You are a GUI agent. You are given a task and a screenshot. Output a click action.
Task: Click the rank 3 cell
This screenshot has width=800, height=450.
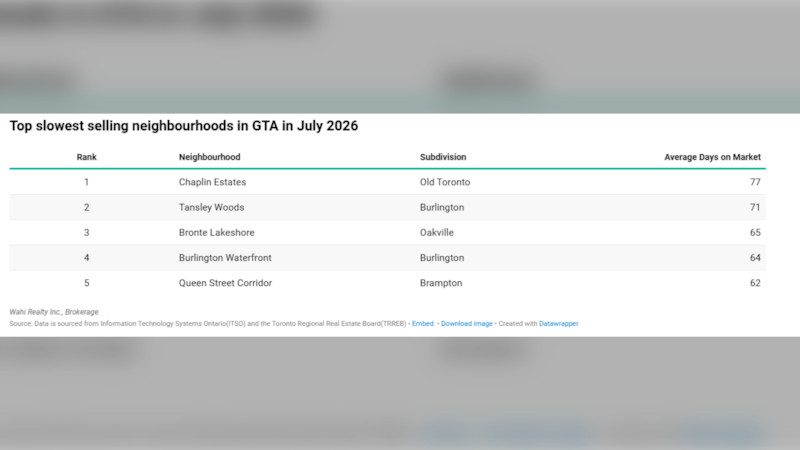coord(87,233)
